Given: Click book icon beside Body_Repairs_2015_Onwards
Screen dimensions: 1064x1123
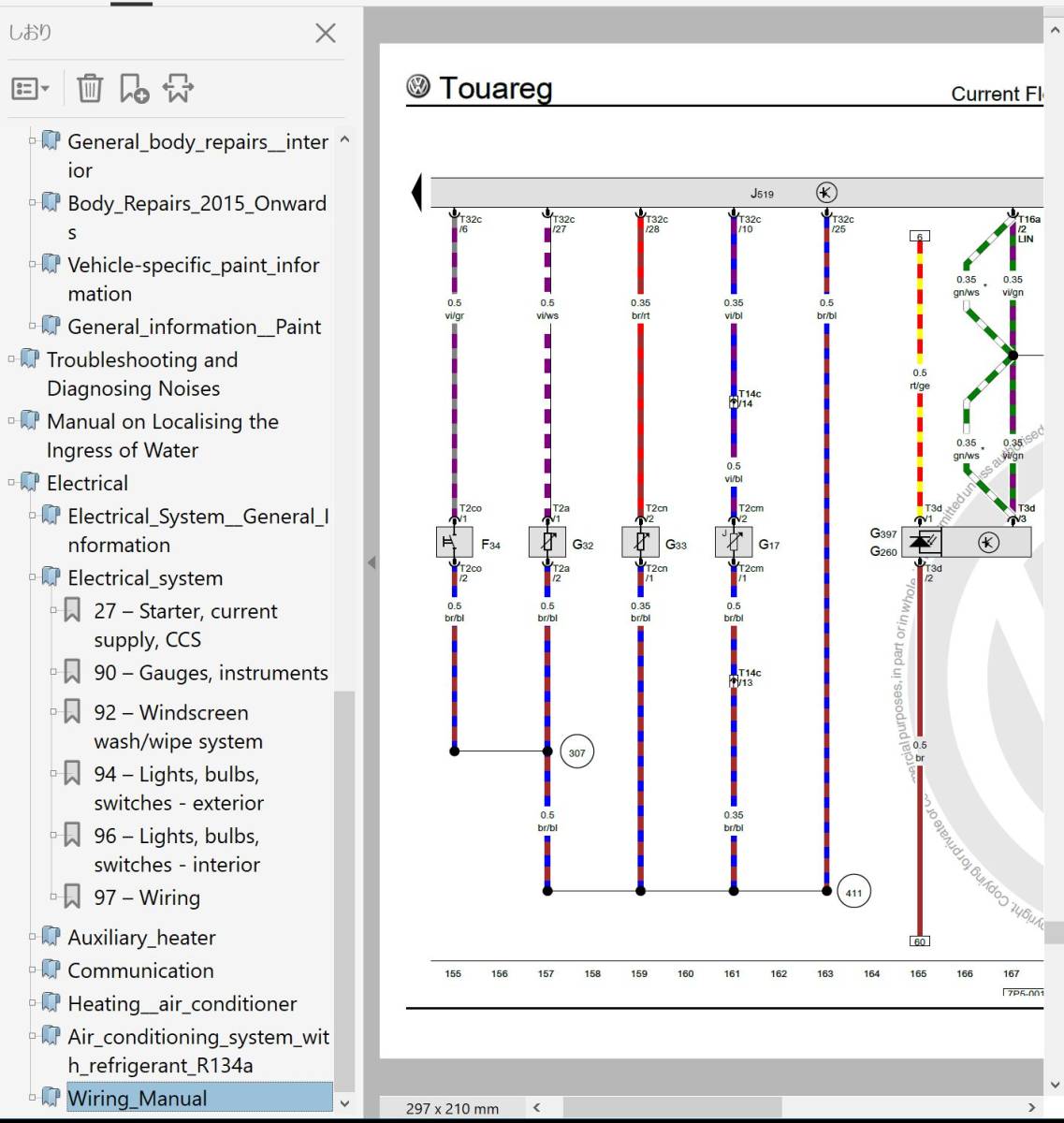Looking at the screenshot, I should 51,202.
